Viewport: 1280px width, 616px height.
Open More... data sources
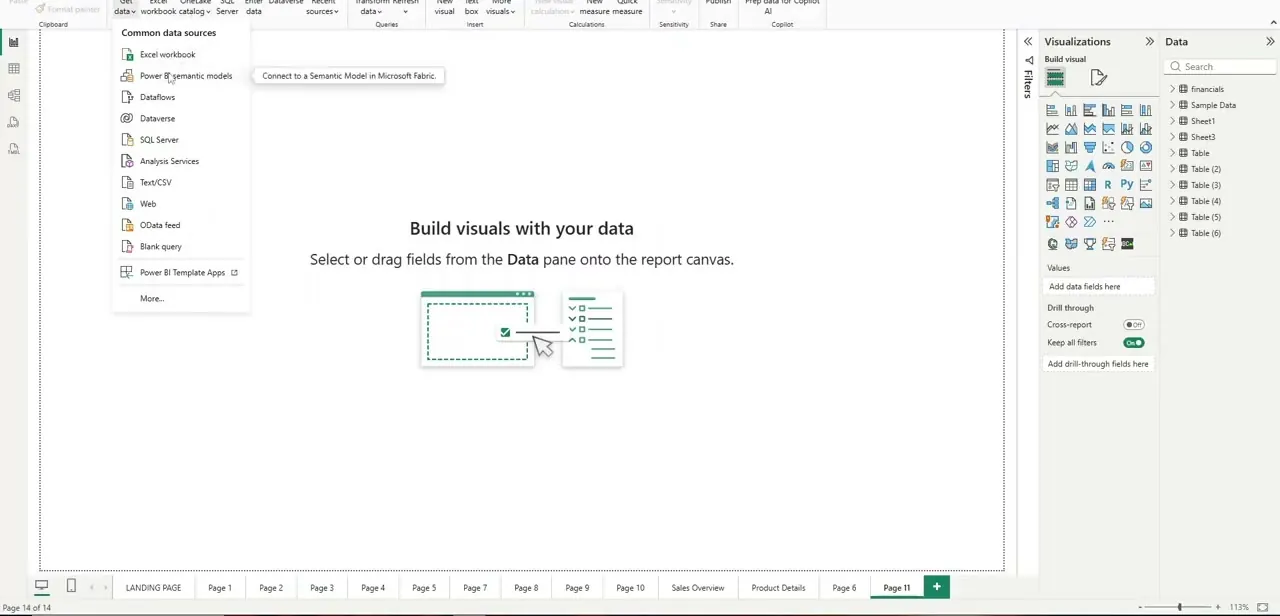click(x=180, y=299)
